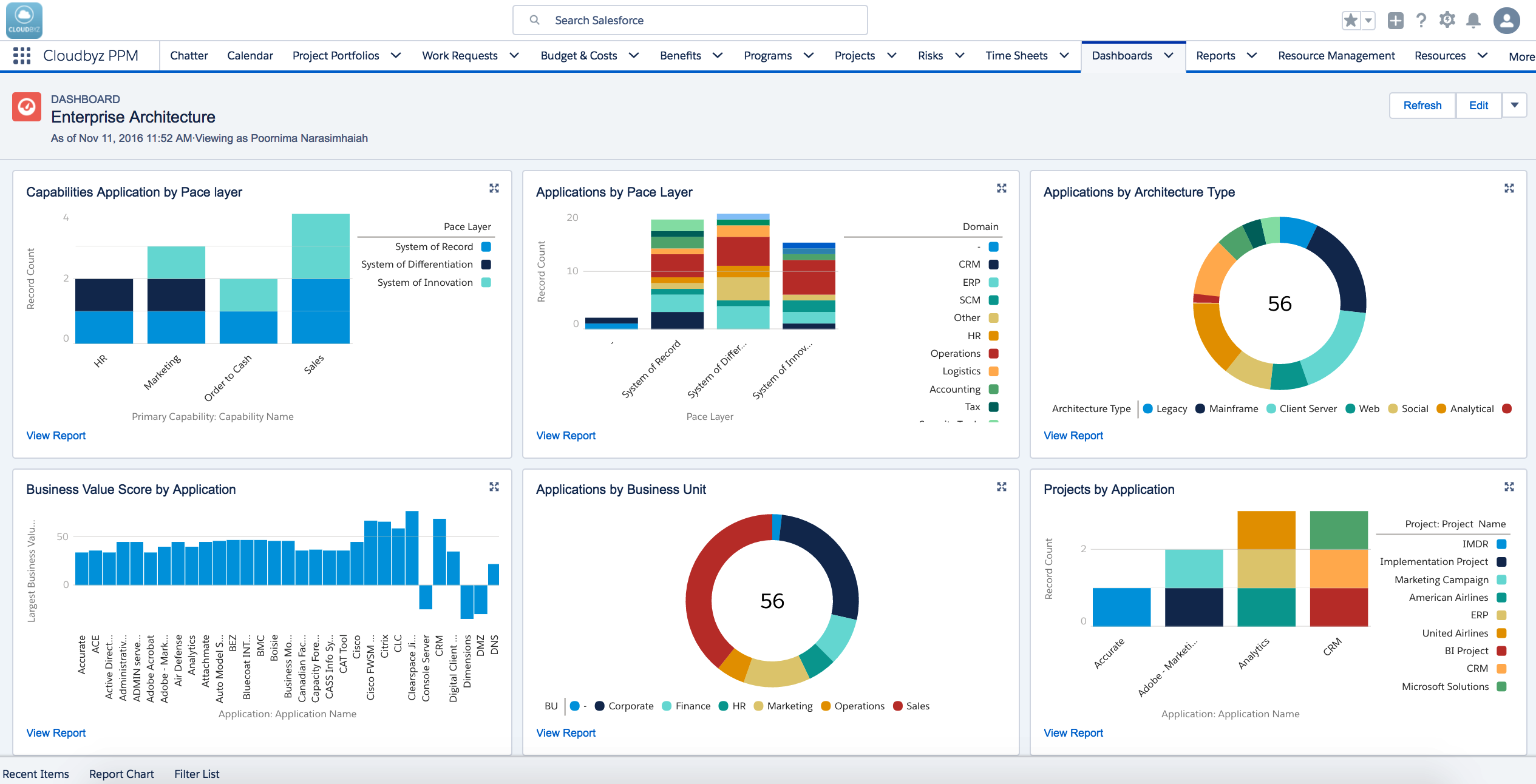Open Risks tab dropdown chevron
The height and width of the screenshot is (784, 1536).
tap(960, 56)
